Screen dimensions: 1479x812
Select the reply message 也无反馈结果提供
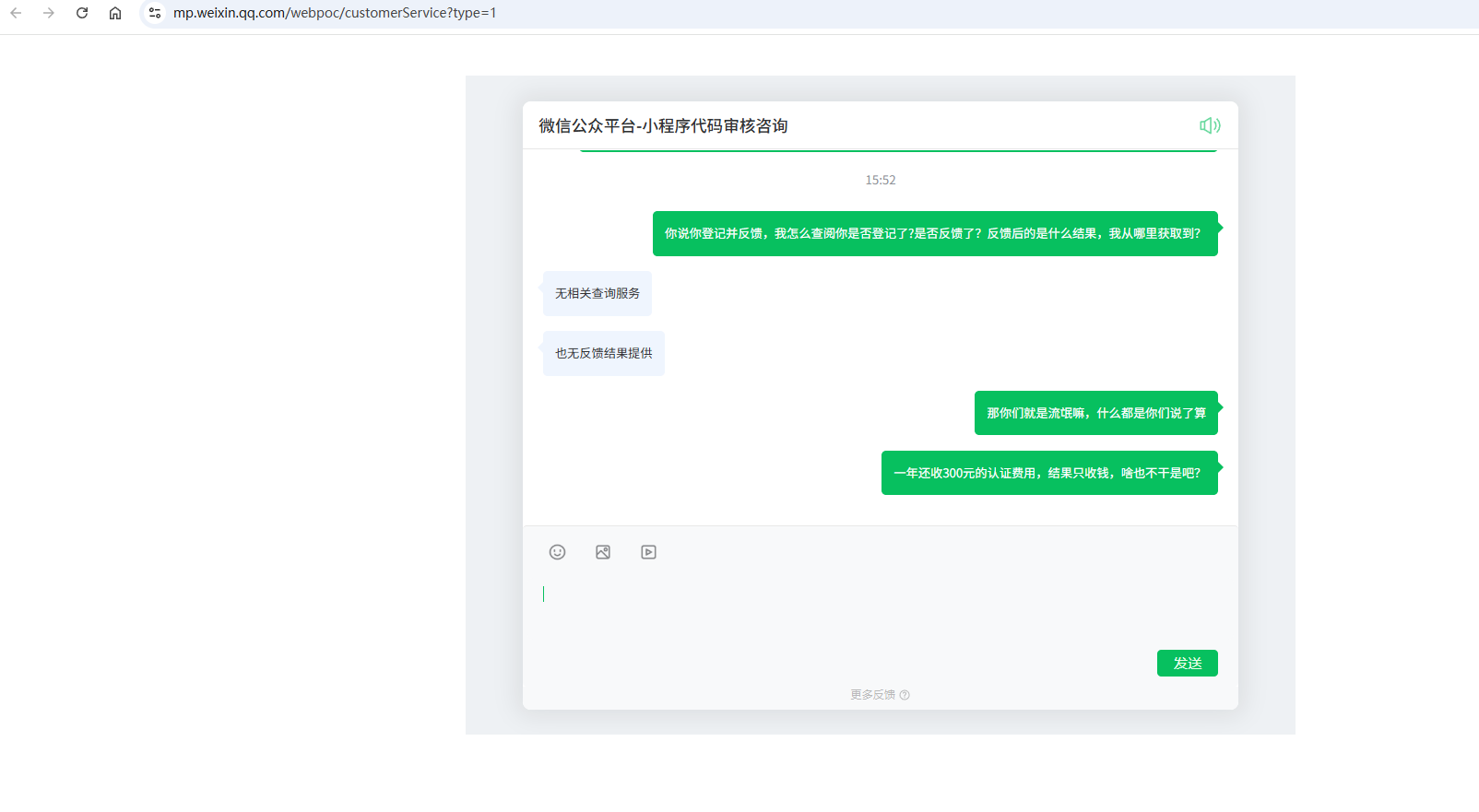(604, 353)
